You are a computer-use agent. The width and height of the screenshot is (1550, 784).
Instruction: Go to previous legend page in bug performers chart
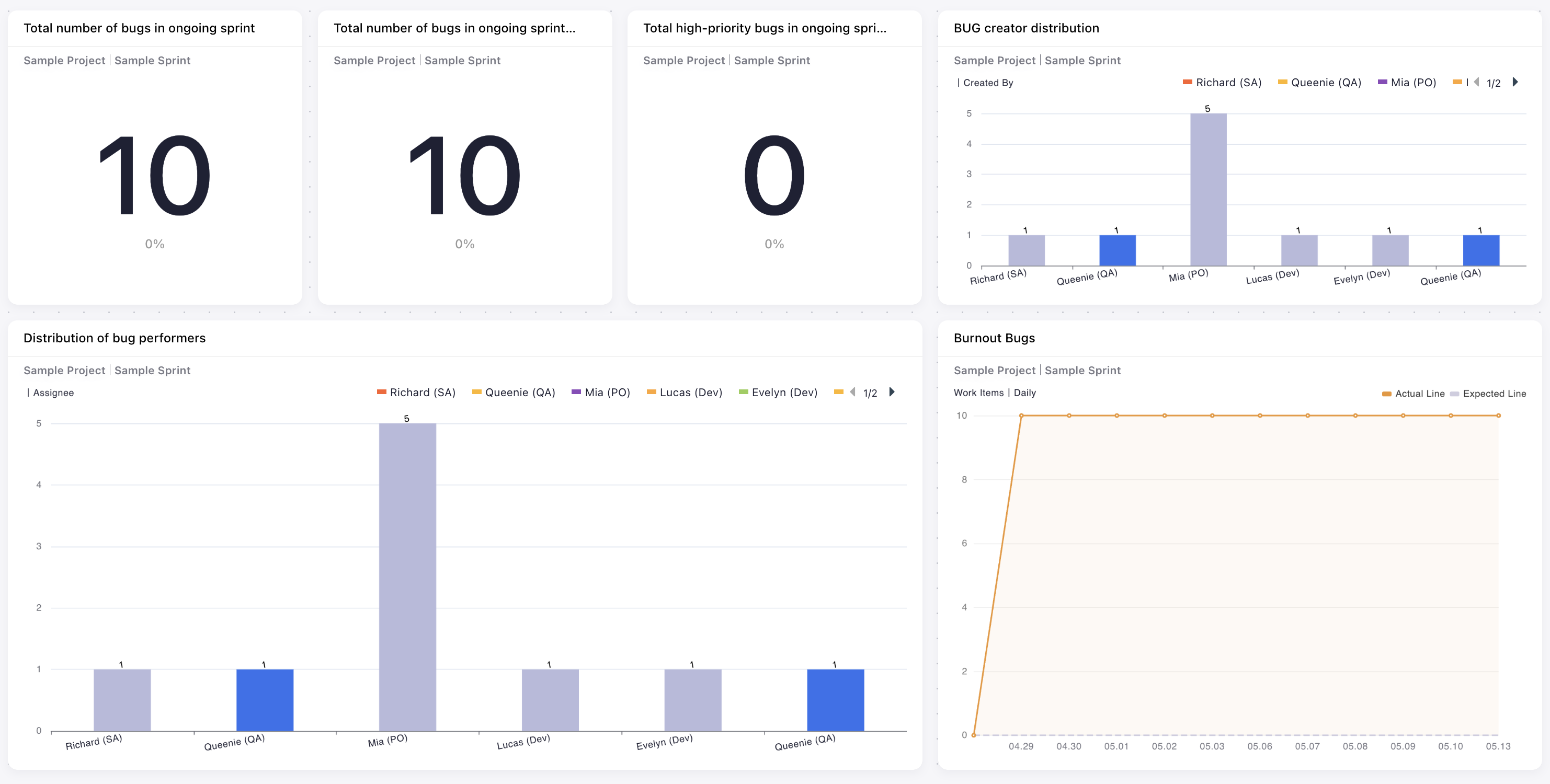click(x=852, y=392)
